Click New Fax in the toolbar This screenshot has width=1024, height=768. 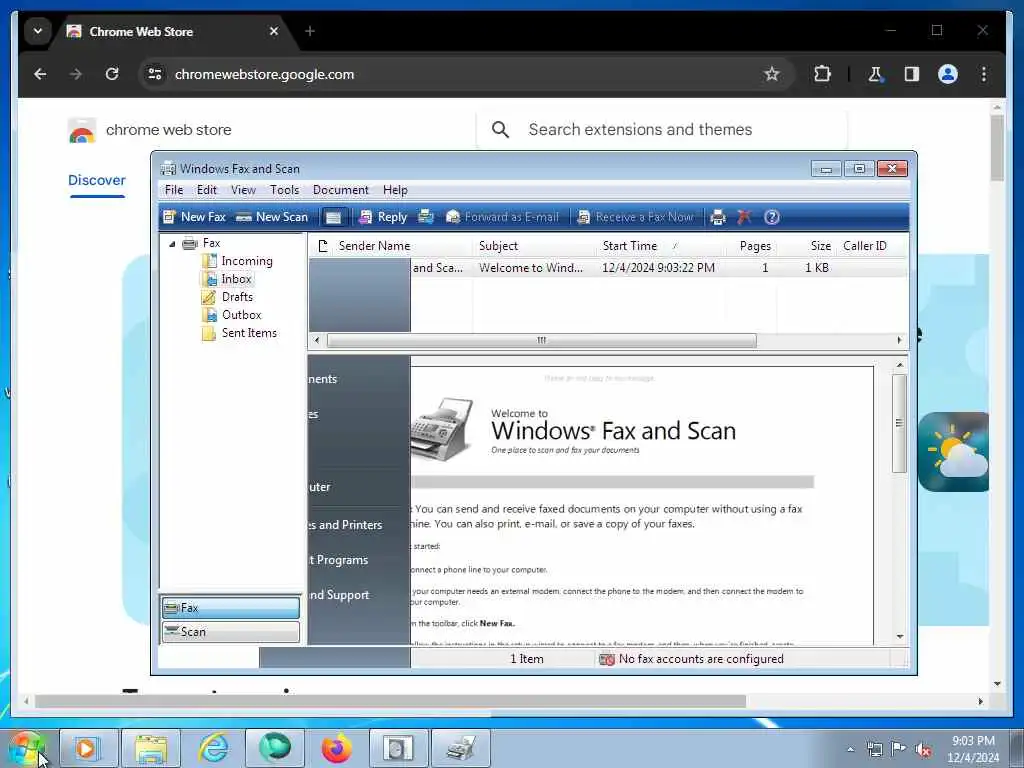point(194,217)
